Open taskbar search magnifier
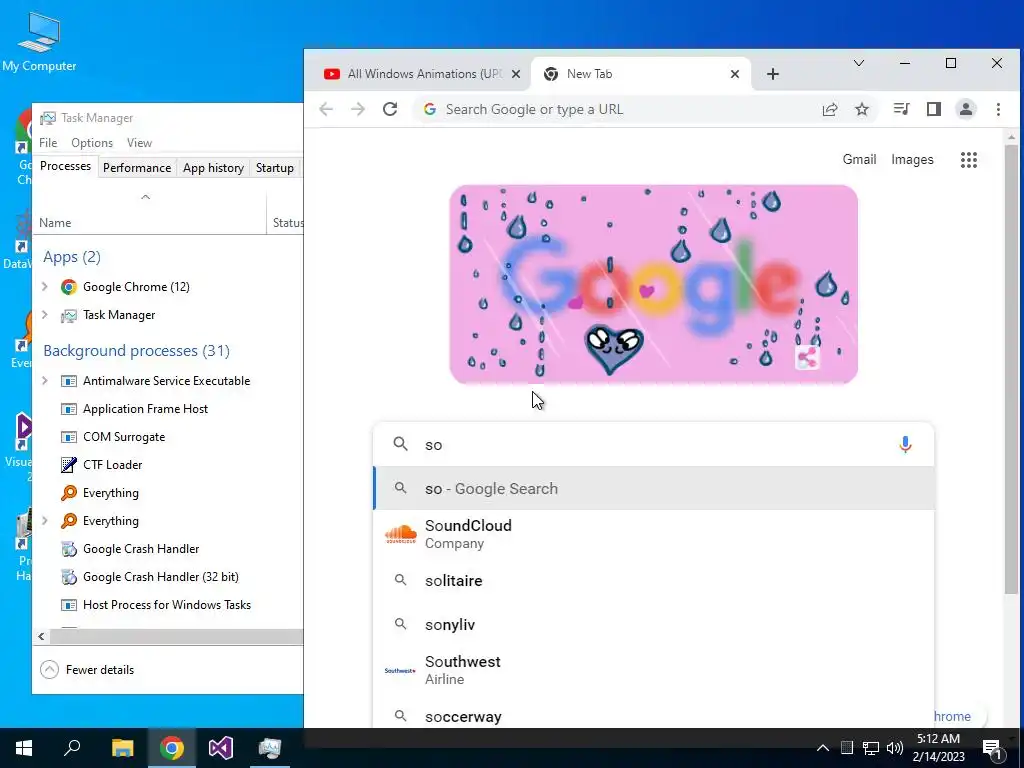The width and height of the screenshot is (1024, 768). (72, 748)
